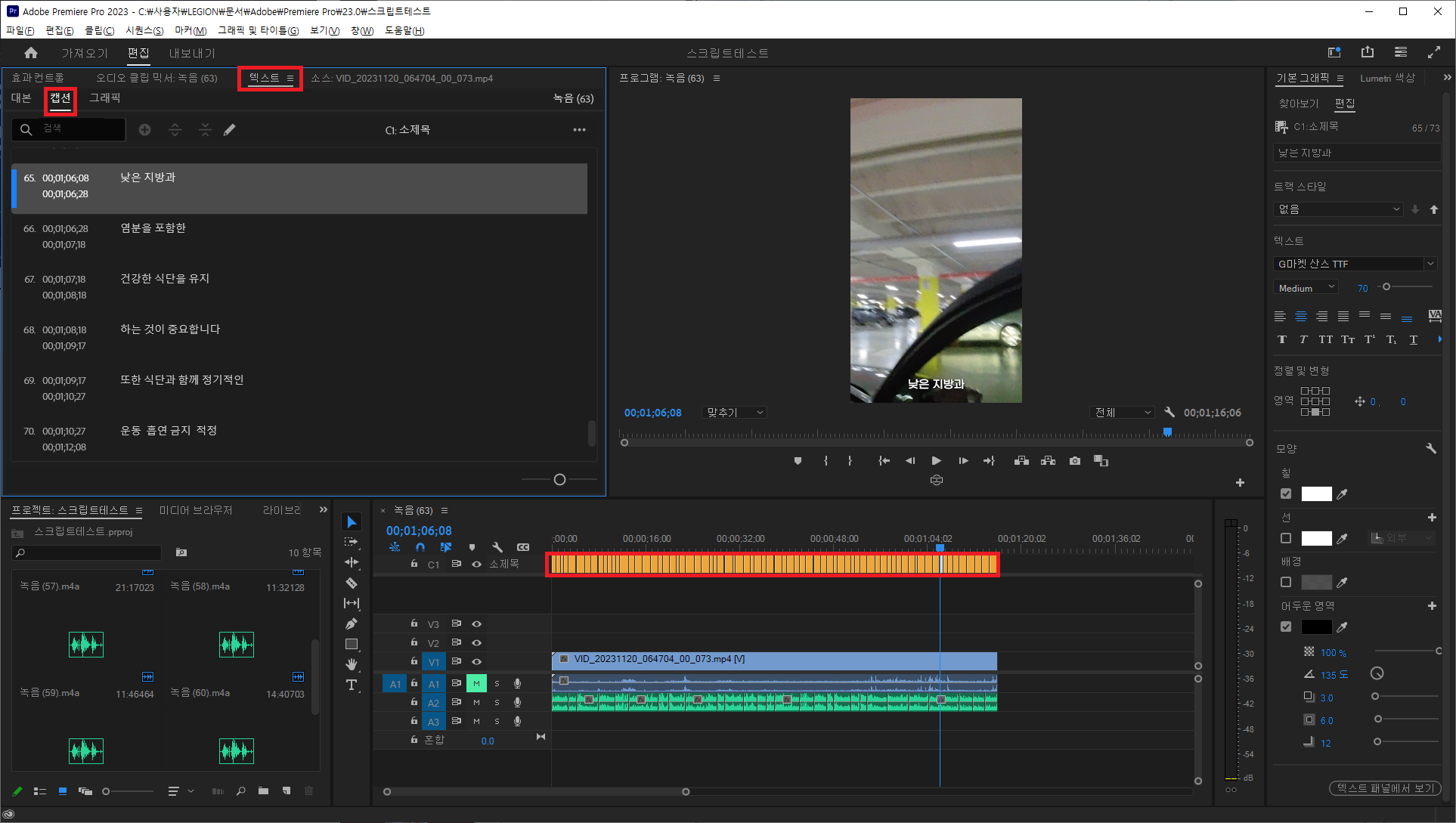The image size is (1456, 823).
Task: Switch to the 그래픽 tab in Text panel
Action: tap(104, 98)
